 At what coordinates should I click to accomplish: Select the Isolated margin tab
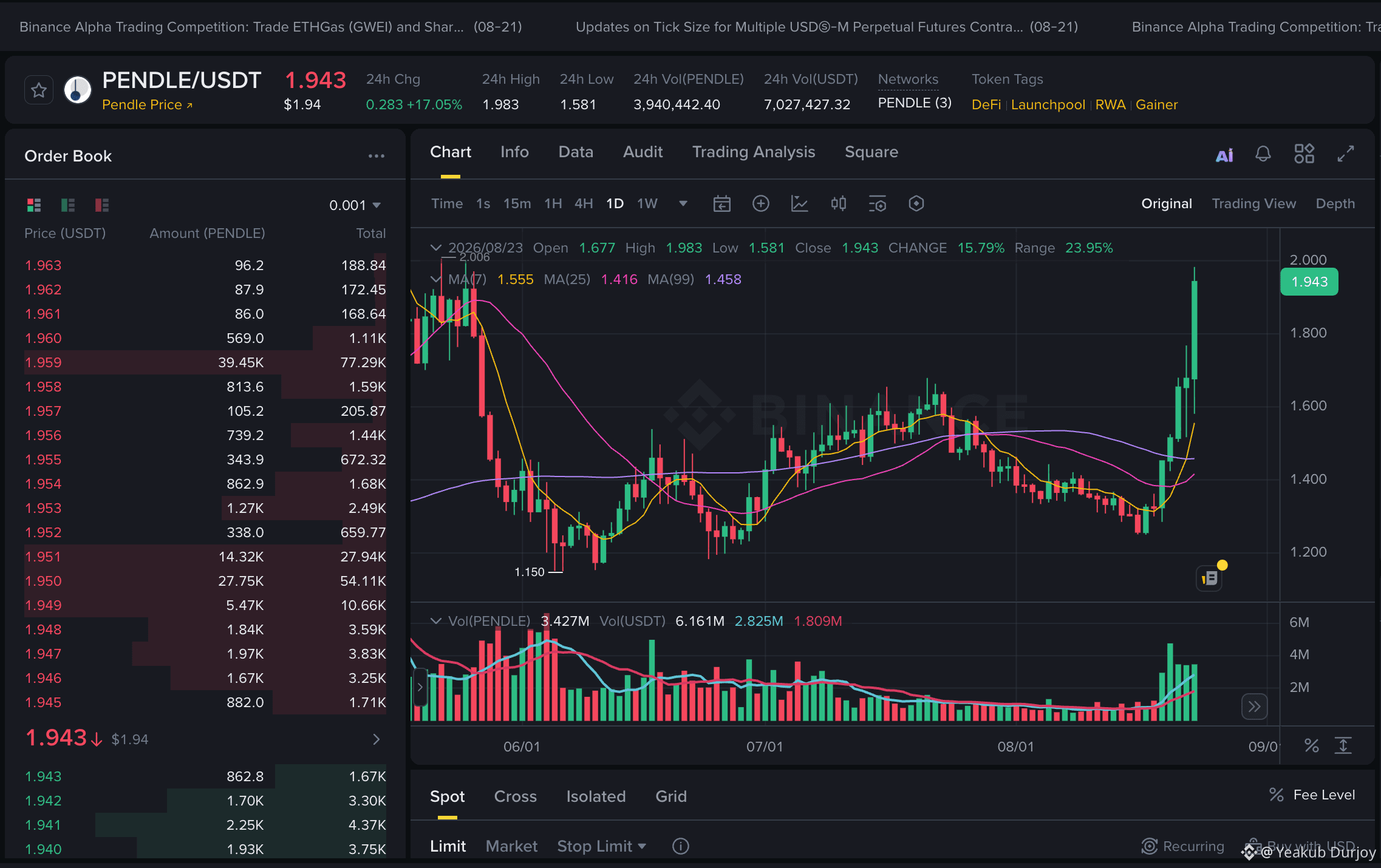tap(596, 796)
